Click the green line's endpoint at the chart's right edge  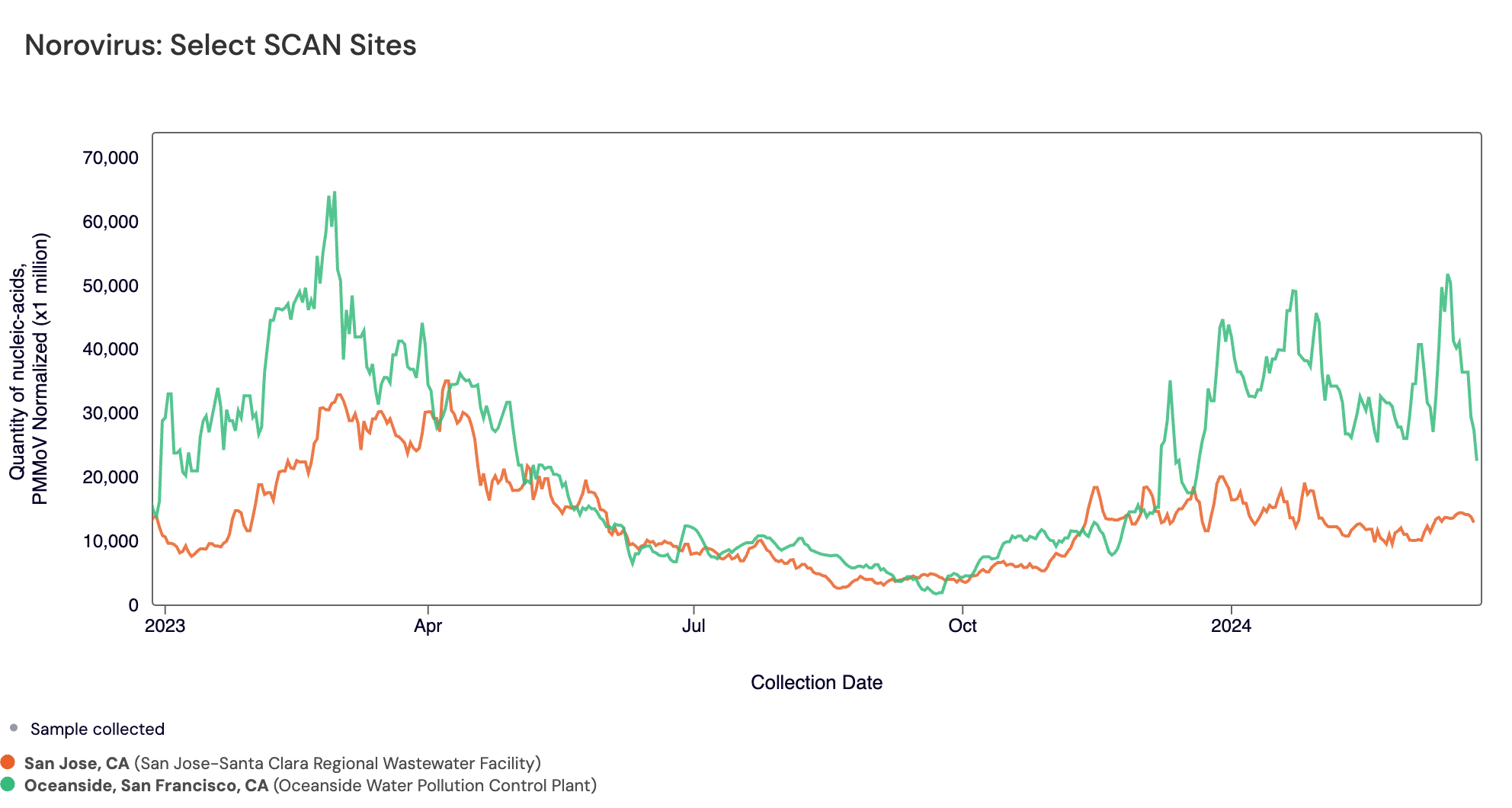(x=1476, y=460)
